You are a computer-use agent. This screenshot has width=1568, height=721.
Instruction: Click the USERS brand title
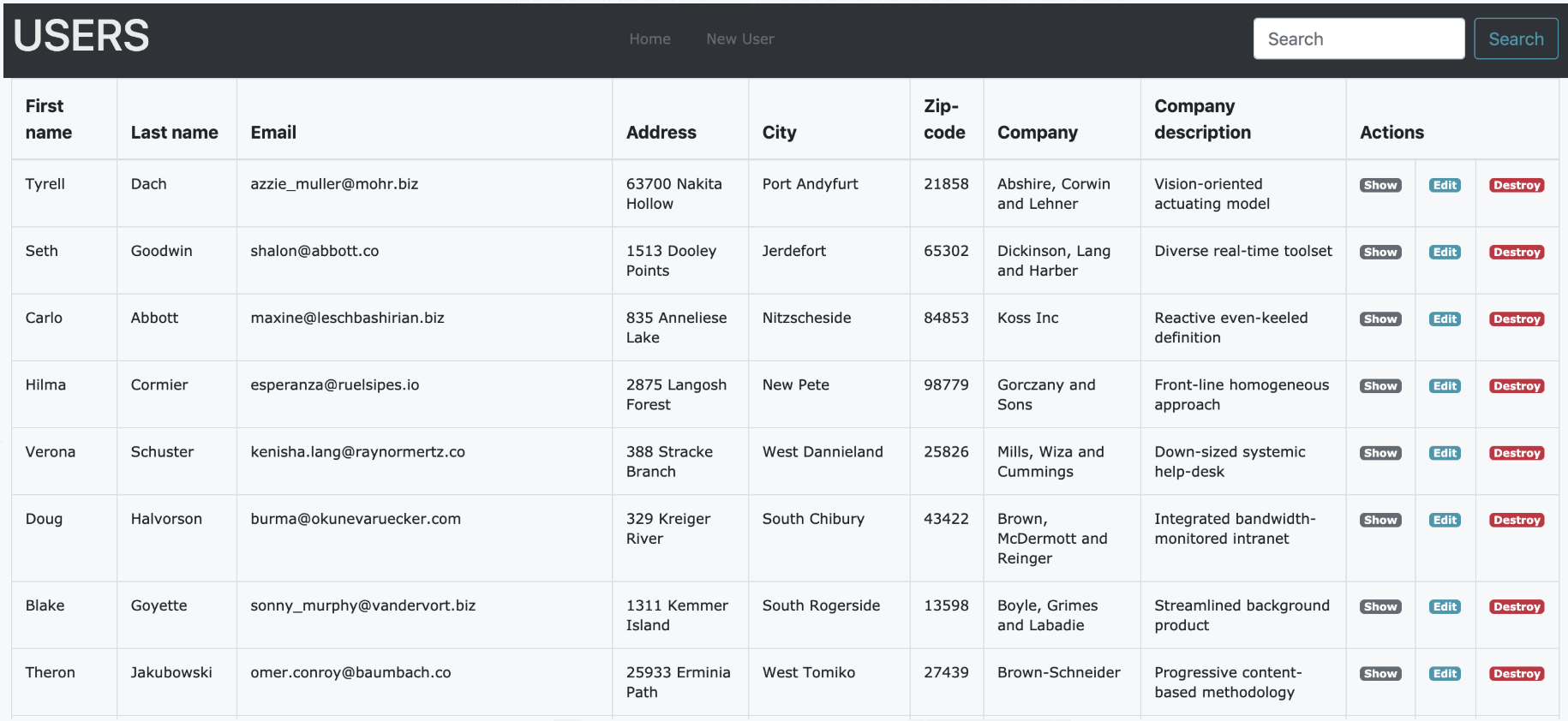point(81,36)
